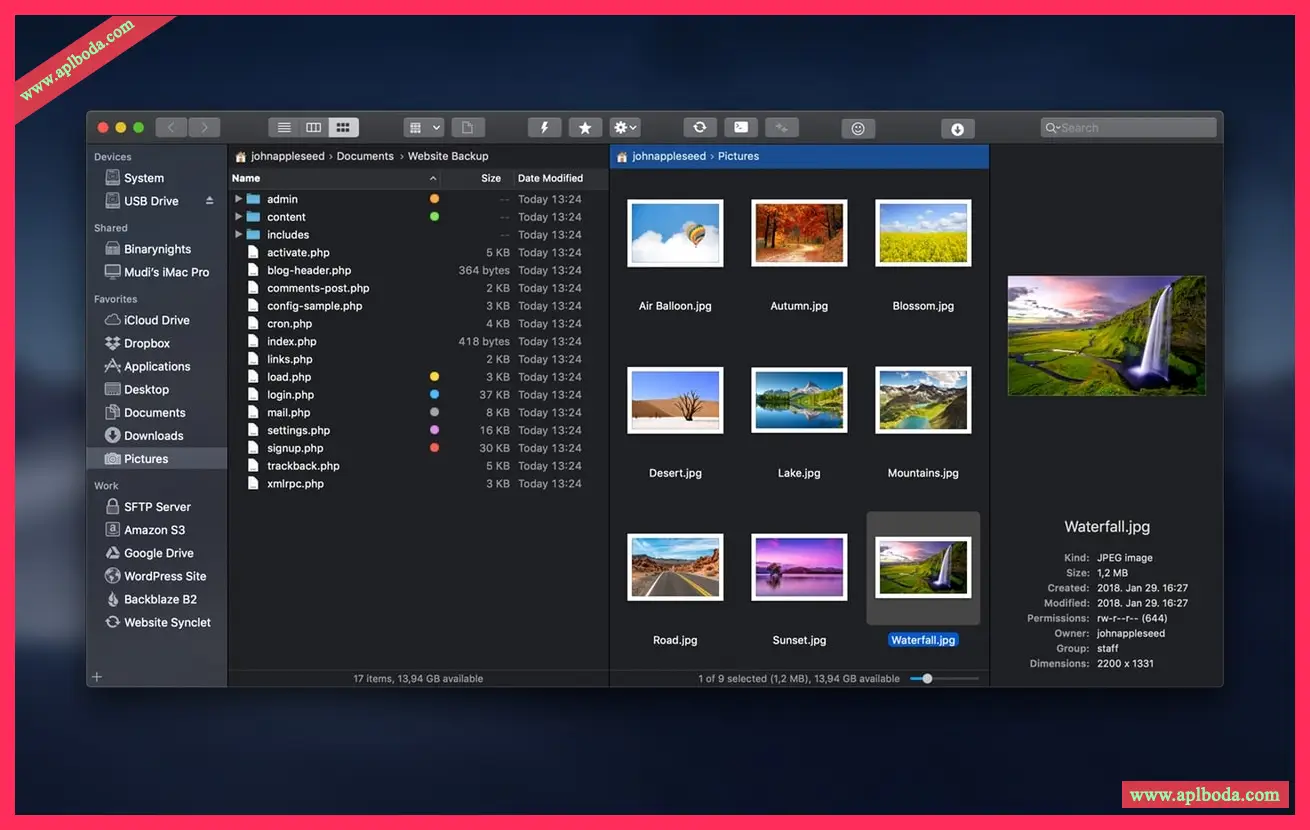
Task: Select the Desert.jpg thumbnail
Action: click(675, 400)
